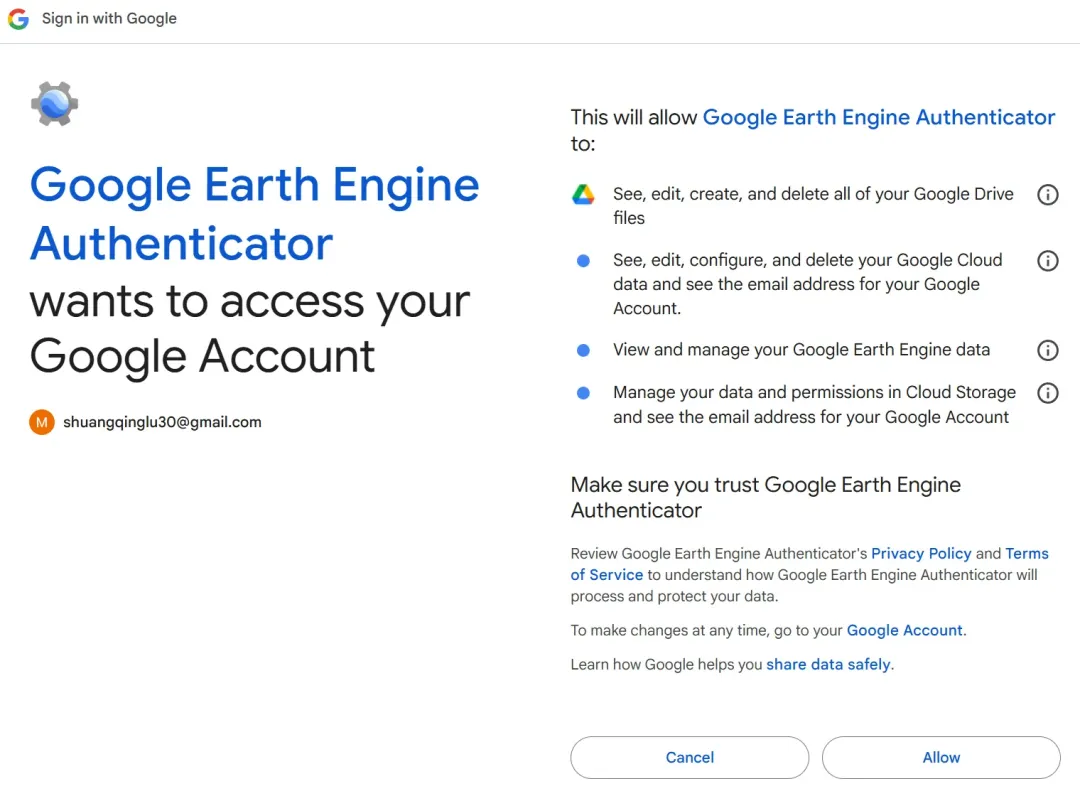This screenshot has height=806, width=1080.
Task: Click Google Earth Engine Authenticator link in permissions header
Action: (879, 117)
